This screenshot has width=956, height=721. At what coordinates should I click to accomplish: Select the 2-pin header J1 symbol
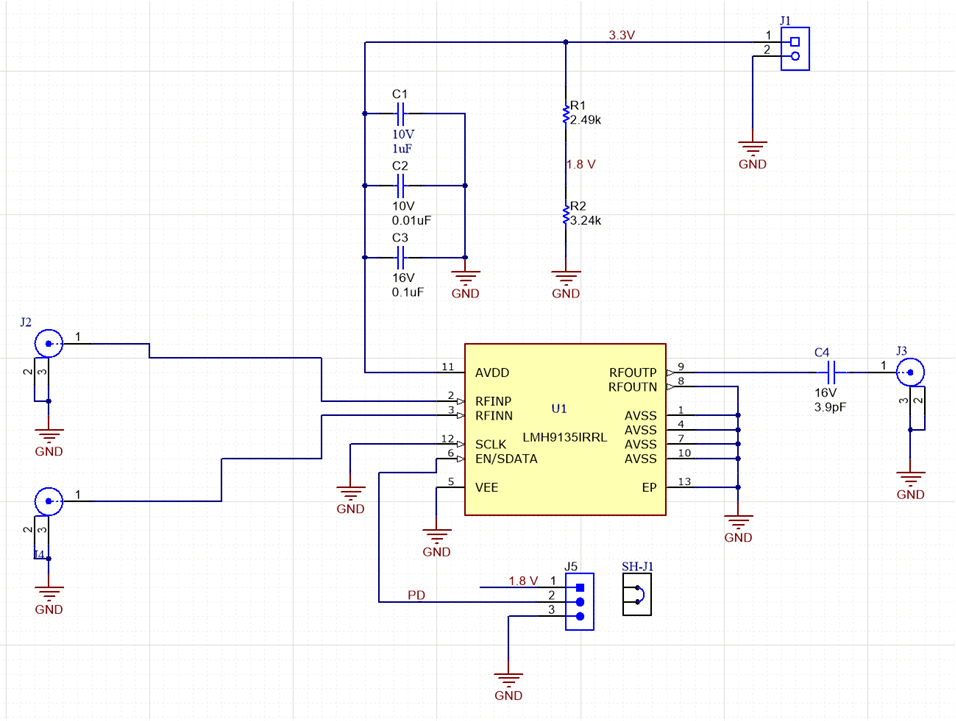point(793,48)
